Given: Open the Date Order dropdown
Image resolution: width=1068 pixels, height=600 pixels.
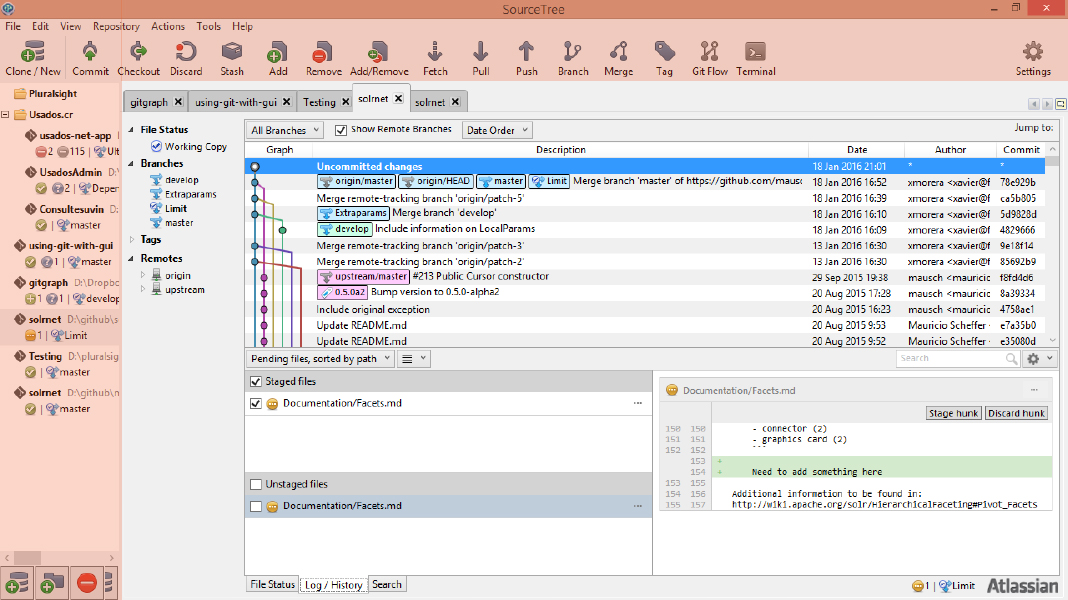Looking at the screenshot, I should 497,130.
